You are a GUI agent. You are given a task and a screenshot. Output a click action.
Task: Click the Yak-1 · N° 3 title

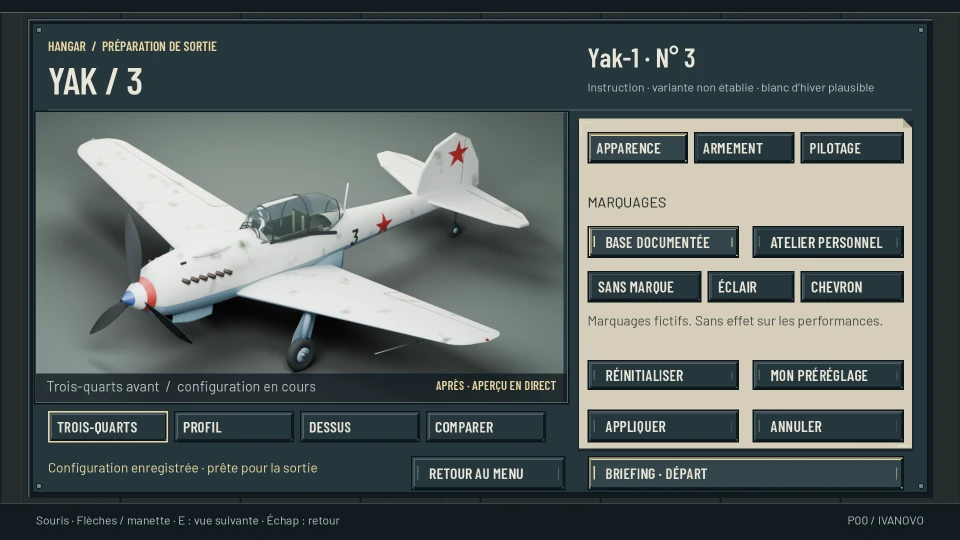pyautogui.click(x=641, y=58)
